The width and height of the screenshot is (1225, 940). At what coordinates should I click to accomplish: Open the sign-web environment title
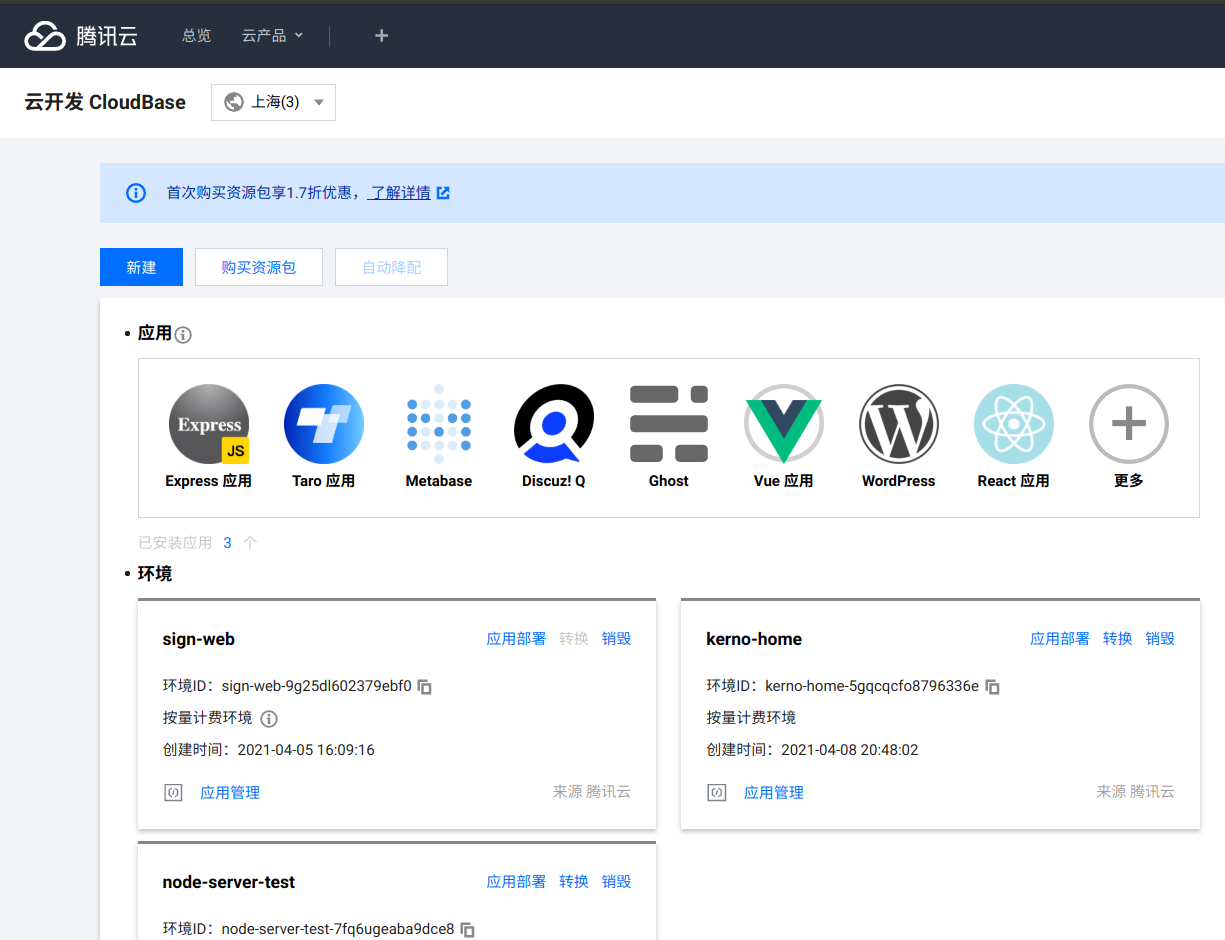(x=199, y=639)
